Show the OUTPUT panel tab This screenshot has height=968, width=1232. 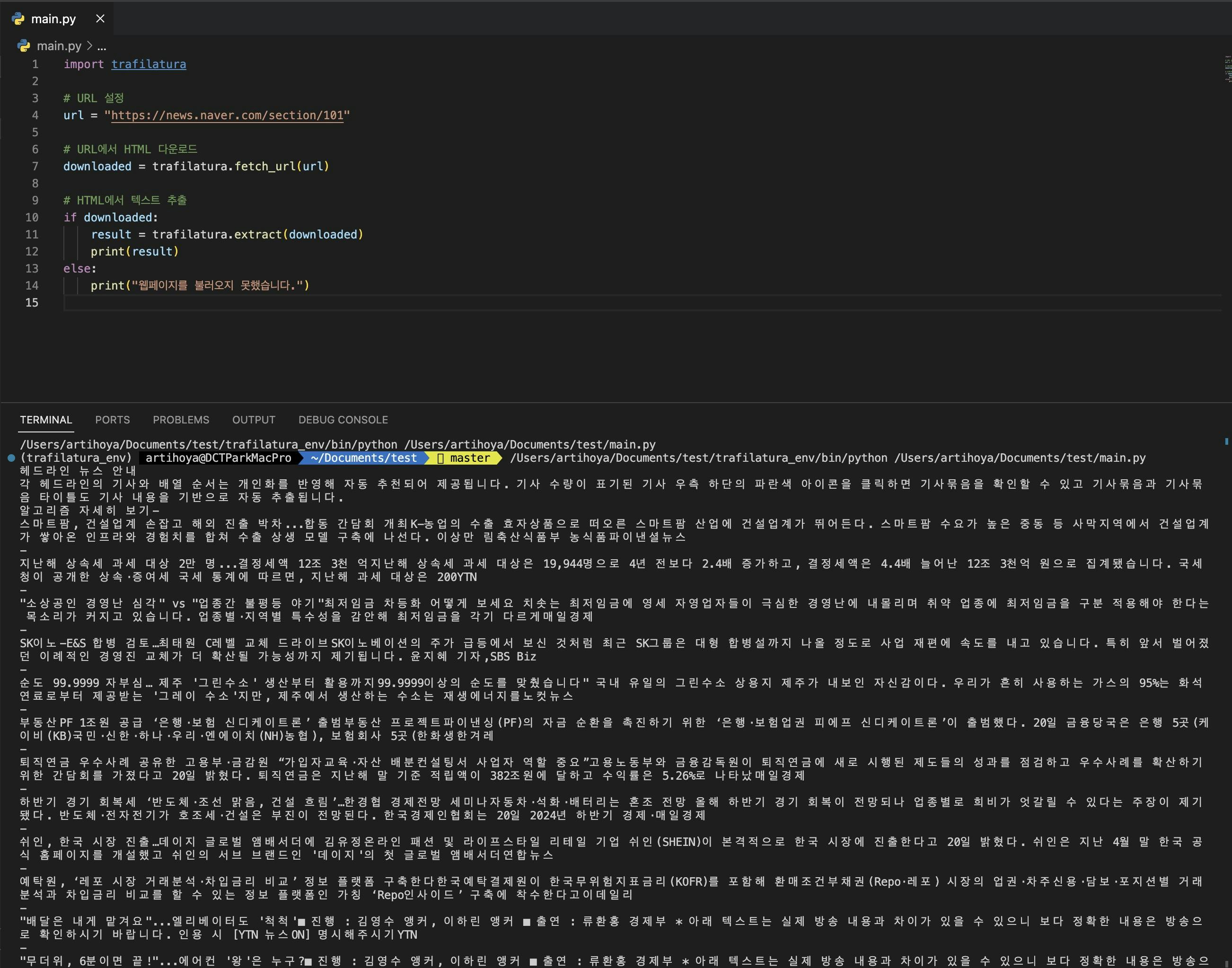(253, 420)
